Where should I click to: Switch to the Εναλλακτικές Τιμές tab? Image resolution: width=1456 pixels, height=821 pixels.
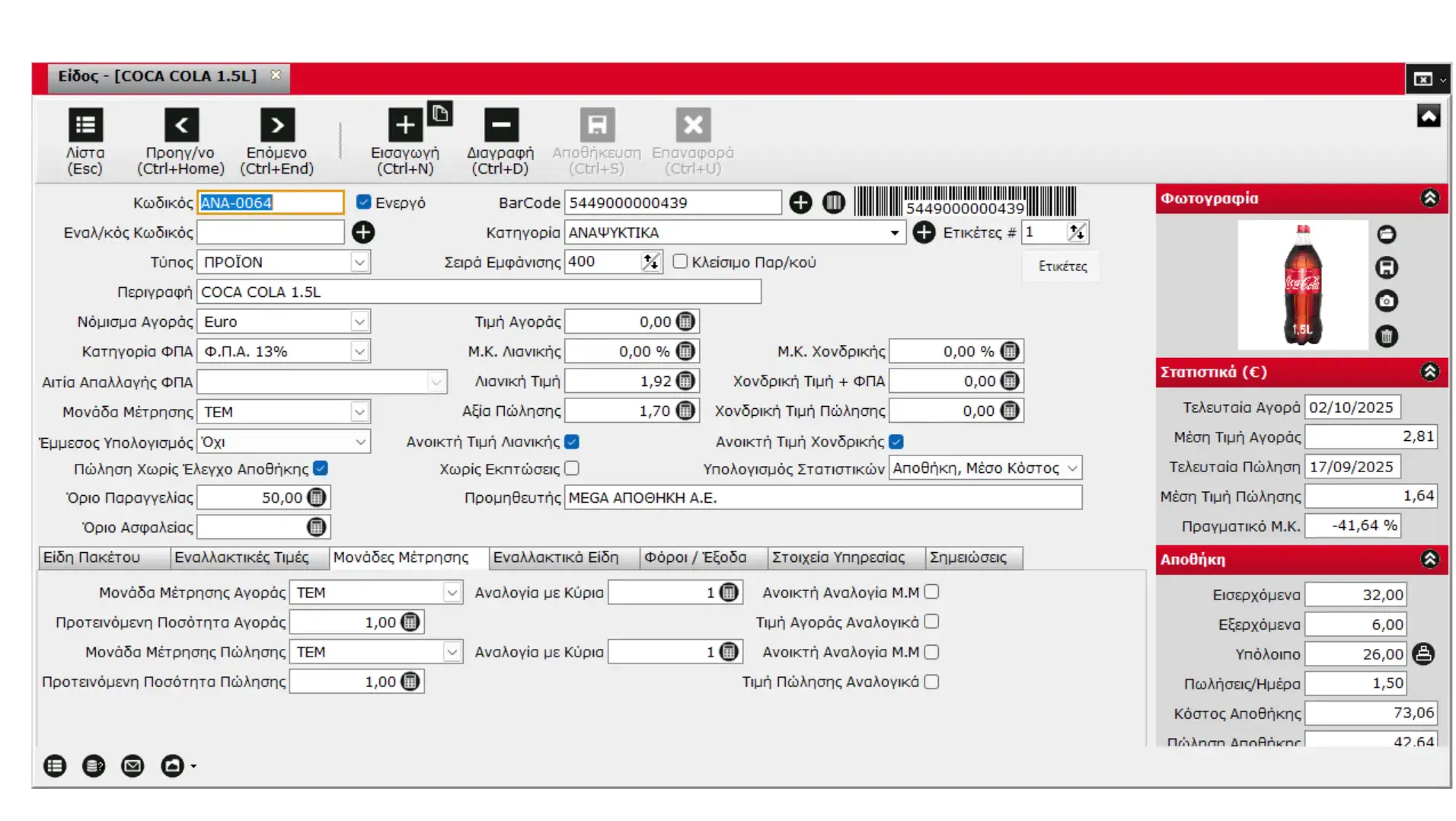point(241,557)
